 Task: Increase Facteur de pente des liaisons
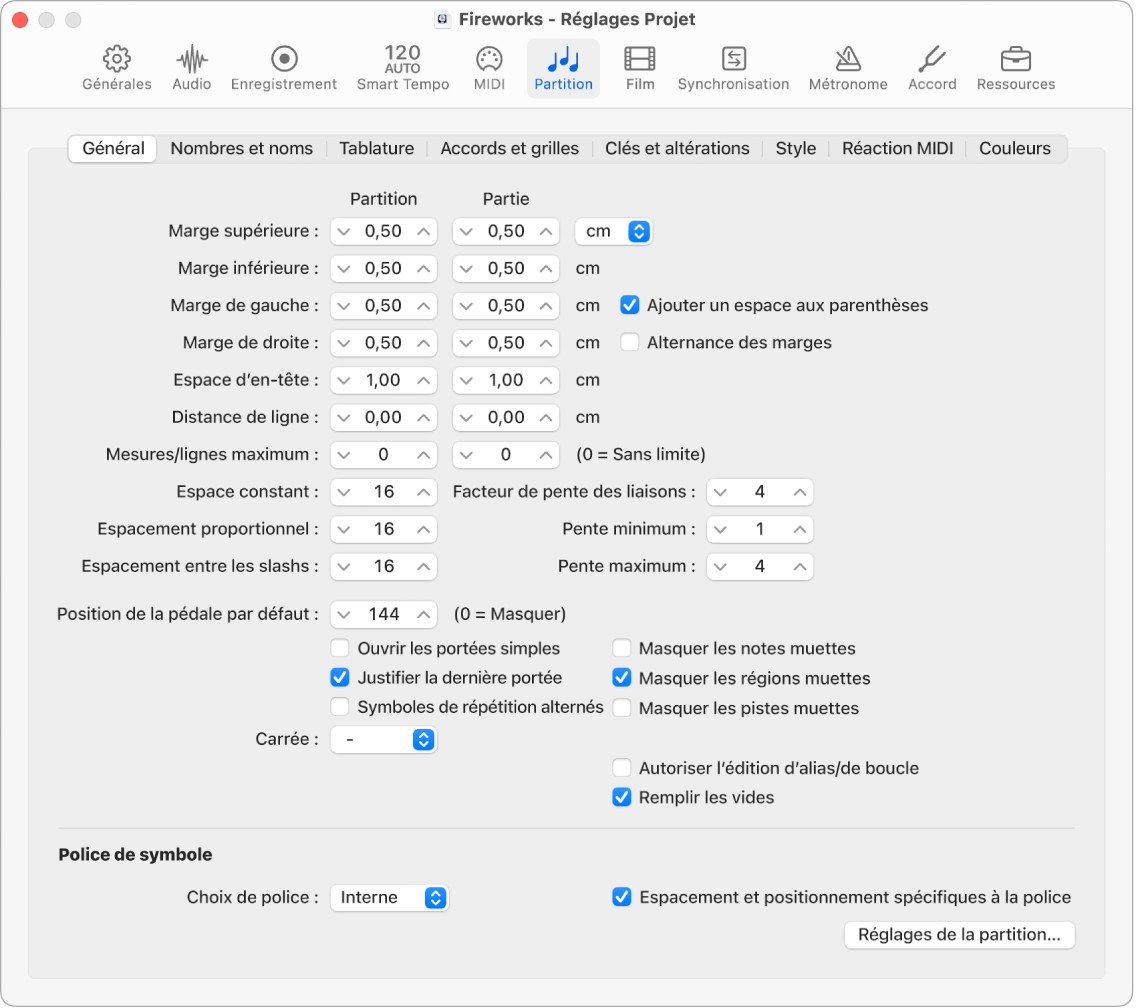click(x=800, y=492)
